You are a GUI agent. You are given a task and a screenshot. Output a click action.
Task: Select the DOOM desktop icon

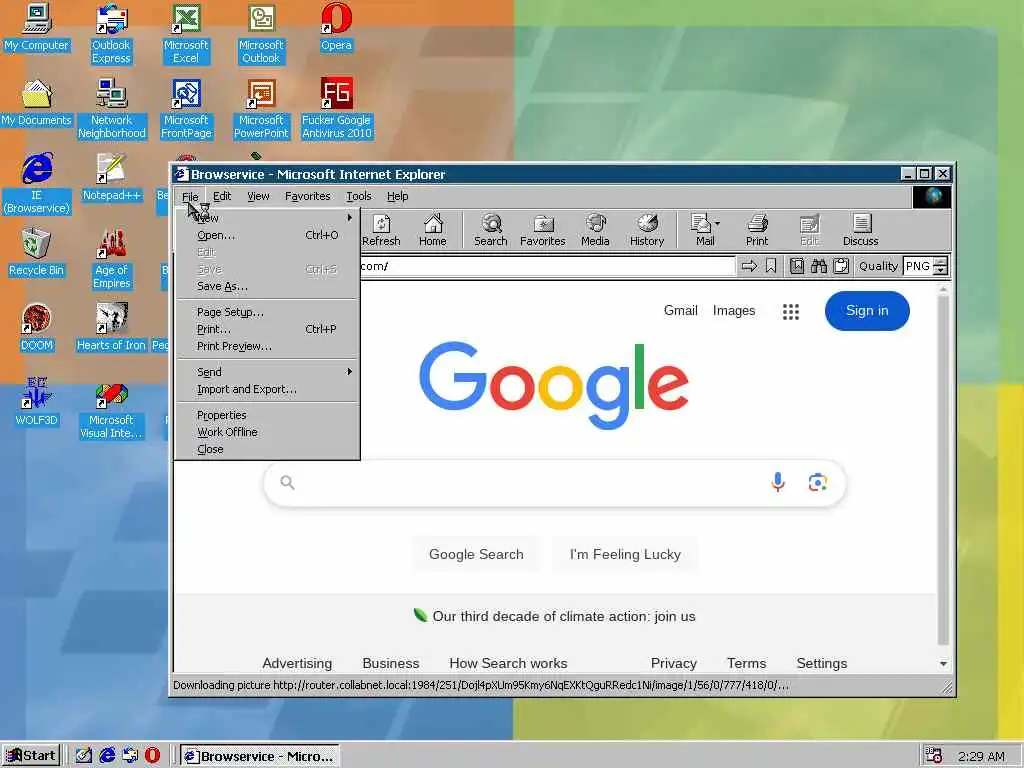36,328
